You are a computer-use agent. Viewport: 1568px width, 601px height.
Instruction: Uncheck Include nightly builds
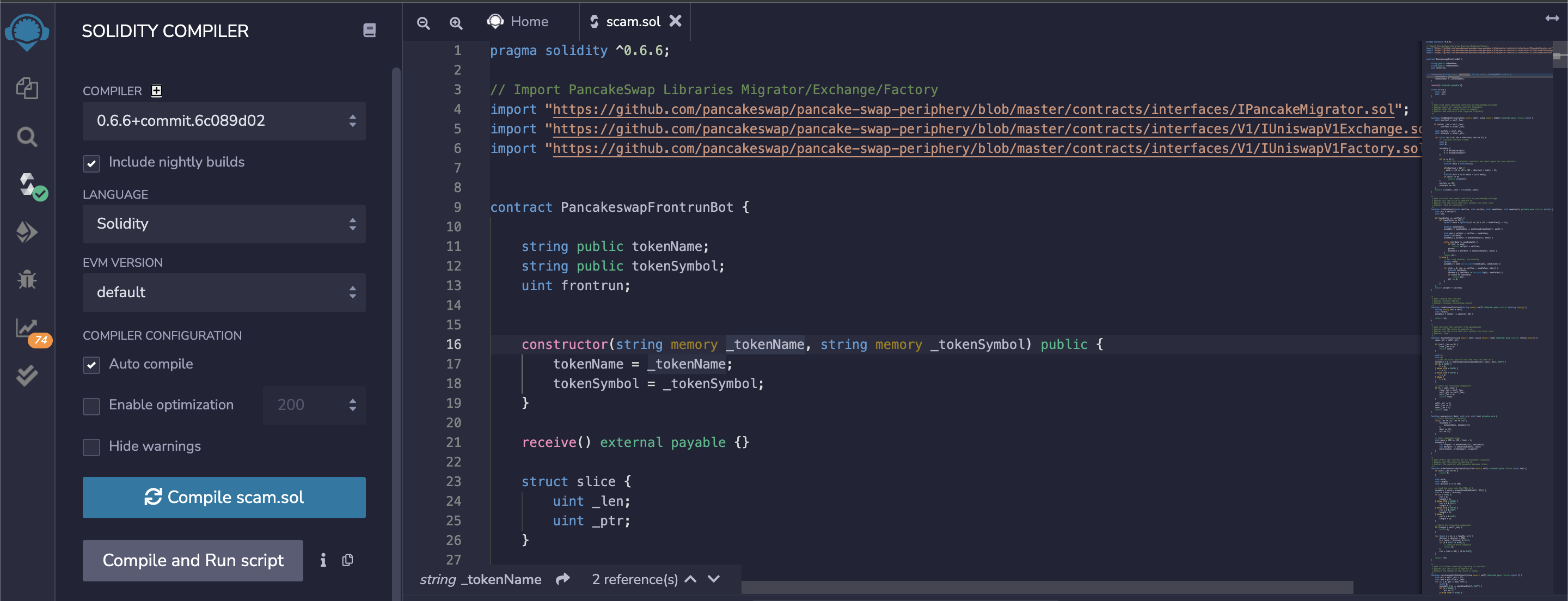[x=91, y=163]
